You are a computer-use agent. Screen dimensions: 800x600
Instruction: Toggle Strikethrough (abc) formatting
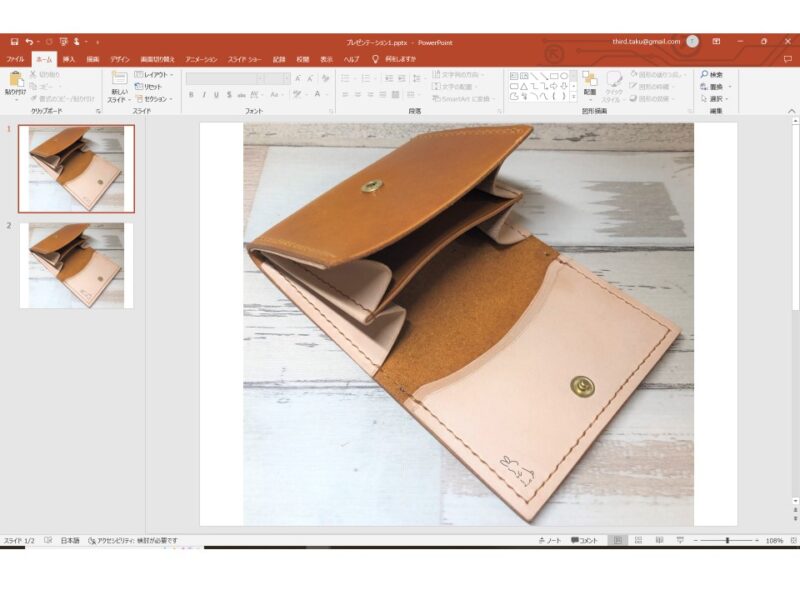click(241, 95)
